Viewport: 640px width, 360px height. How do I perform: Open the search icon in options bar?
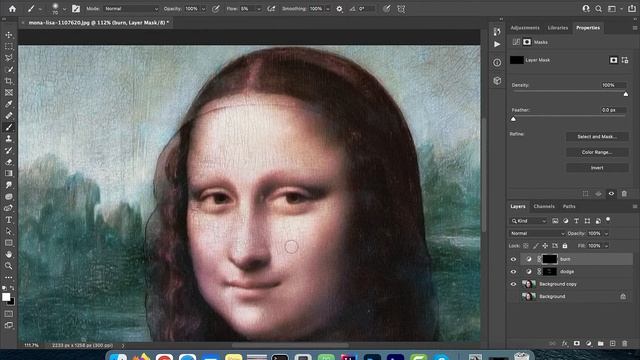(x=598, y=9)
